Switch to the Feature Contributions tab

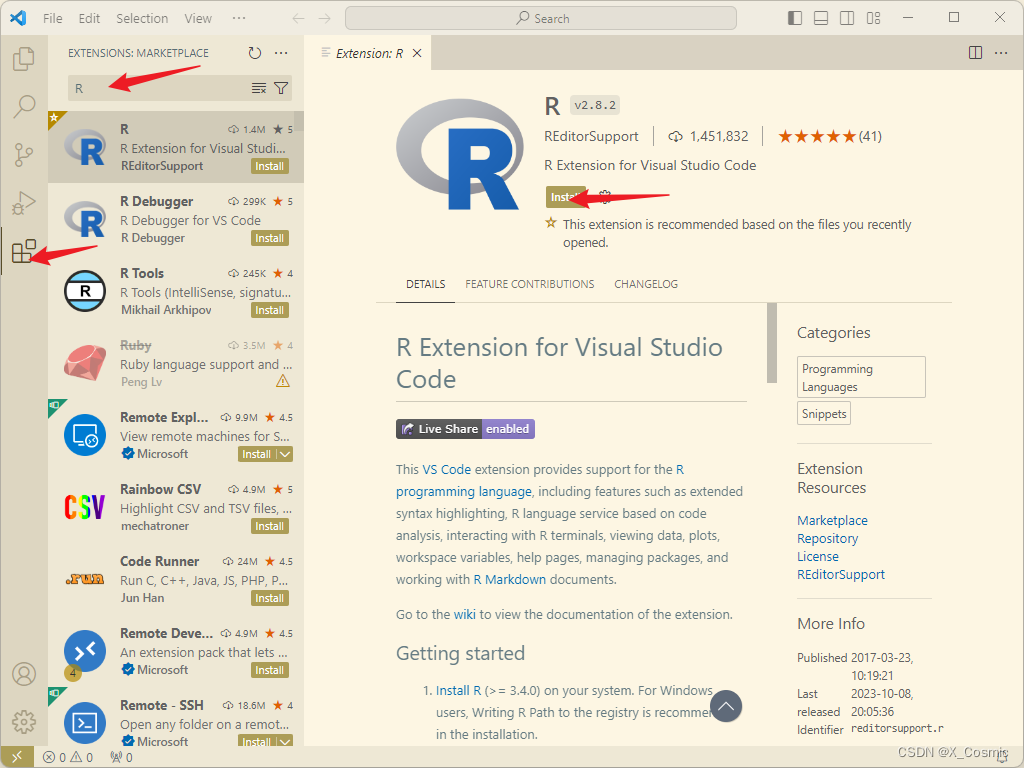(x=530, y=284)
